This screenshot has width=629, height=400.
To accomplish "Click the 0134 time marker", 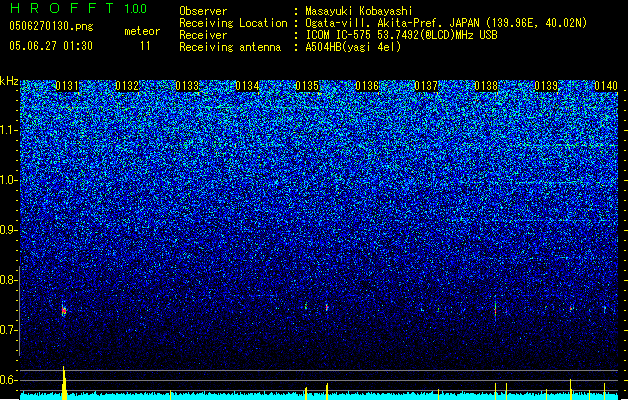I will [247, 86].
